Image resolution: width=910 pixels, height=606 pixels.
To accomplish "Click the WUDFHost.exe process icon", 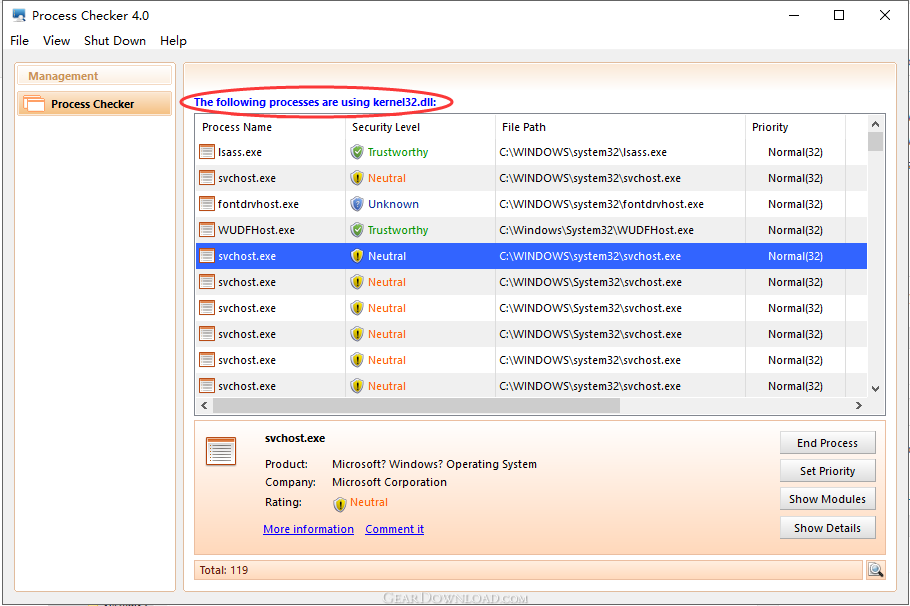I will 207,230.
